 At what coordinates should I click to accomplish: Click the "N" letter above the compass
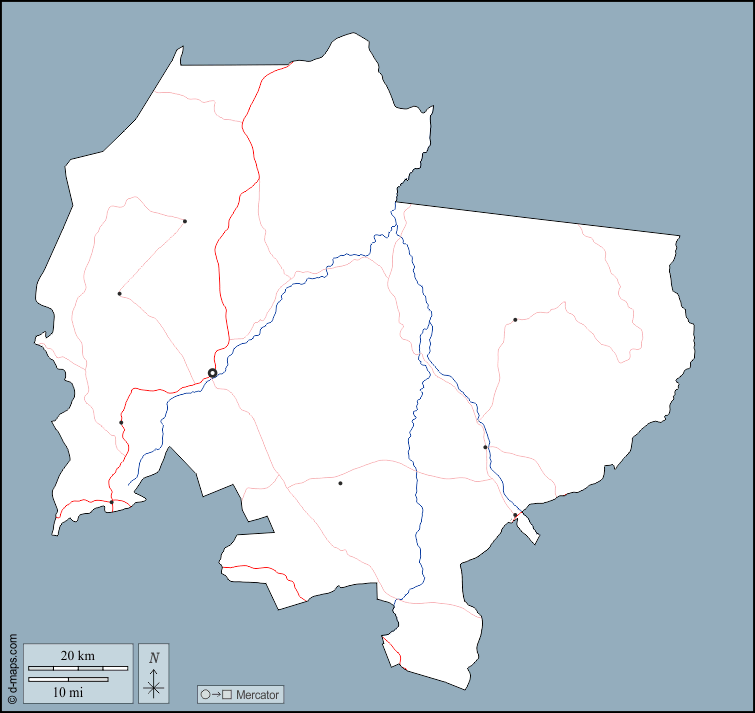(153, 658)
